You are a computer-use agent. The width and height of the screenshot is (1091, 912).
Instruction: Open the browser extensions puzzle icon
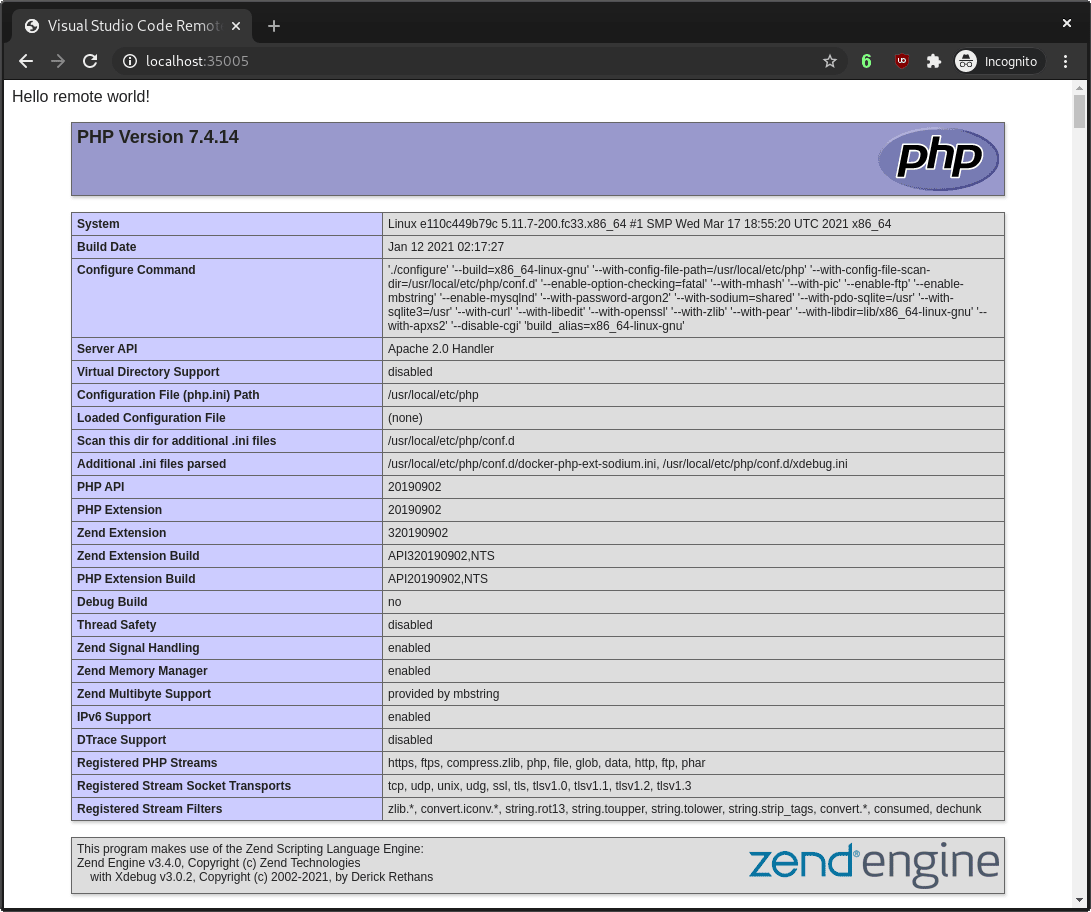(934, 61)
